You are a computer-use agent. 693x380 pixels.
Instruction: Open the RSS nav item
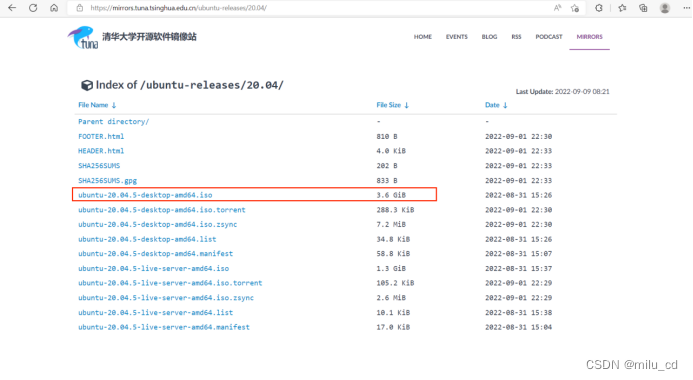pos(516,37)
